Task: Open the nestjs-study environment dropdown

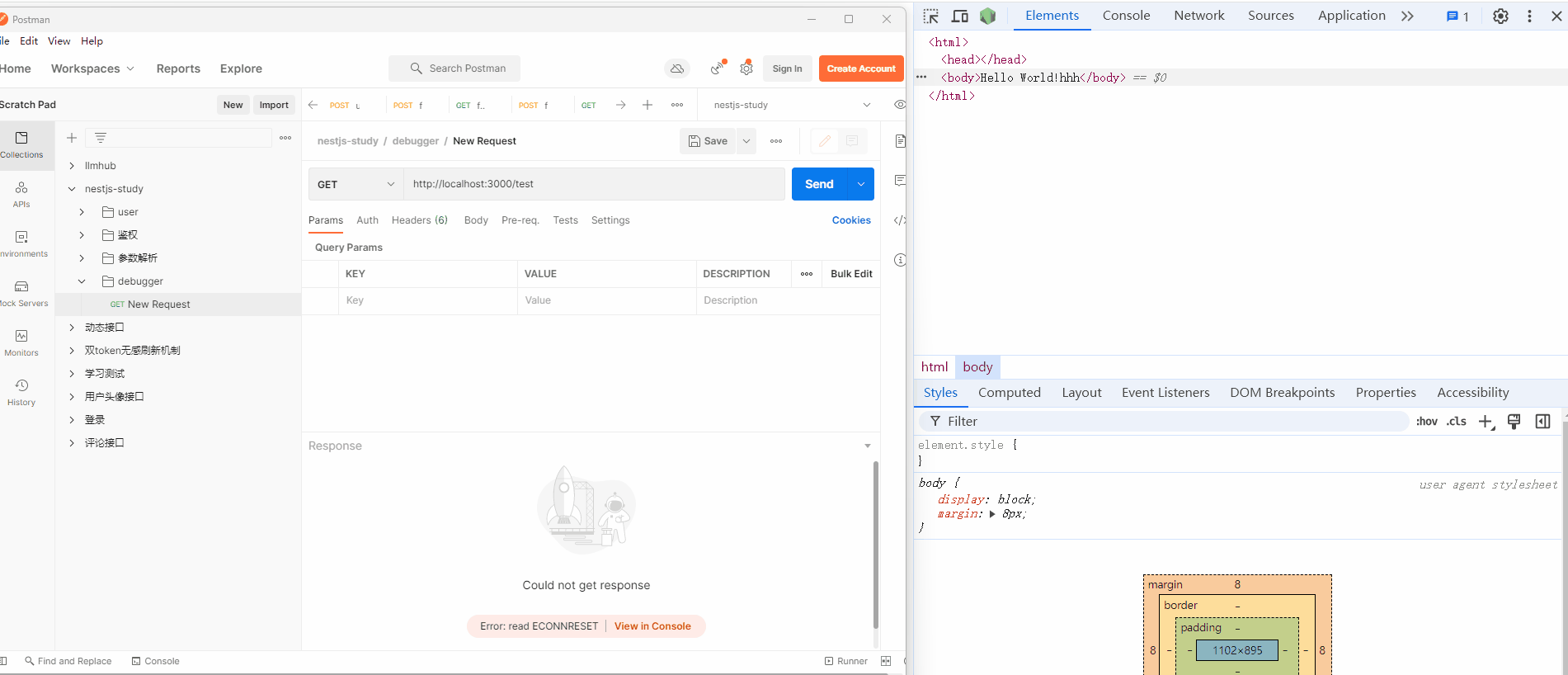Action: pos(790,105)
